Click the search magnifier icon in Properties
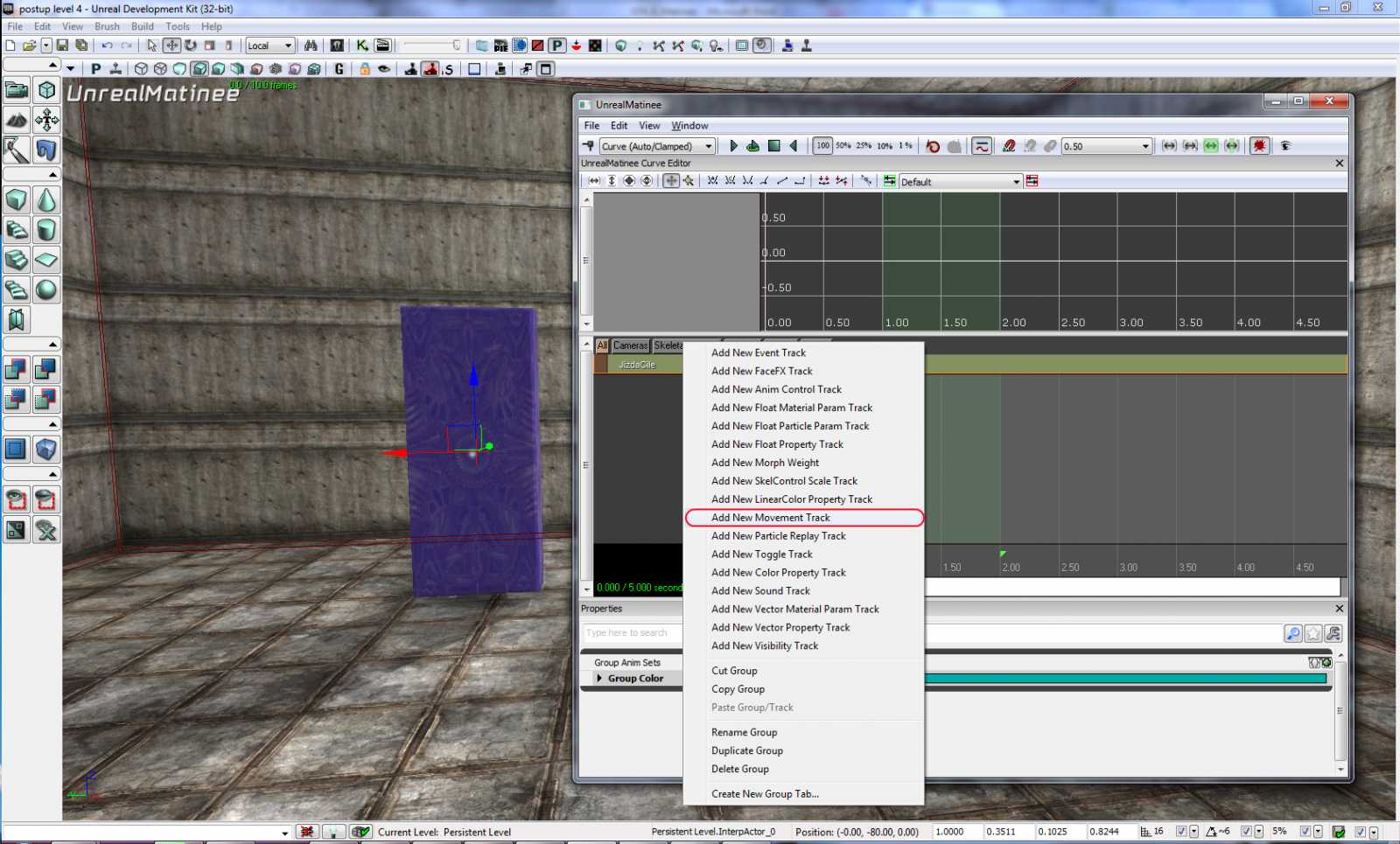 pos(1293,633)
